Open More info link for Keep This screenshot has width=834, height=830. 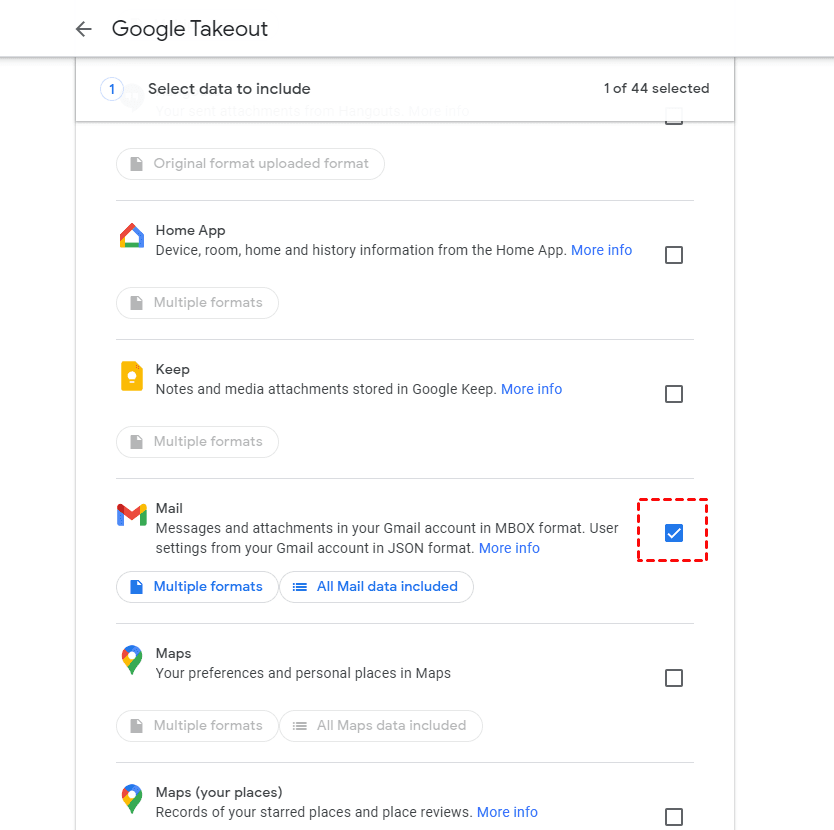(x=531, y=389)
